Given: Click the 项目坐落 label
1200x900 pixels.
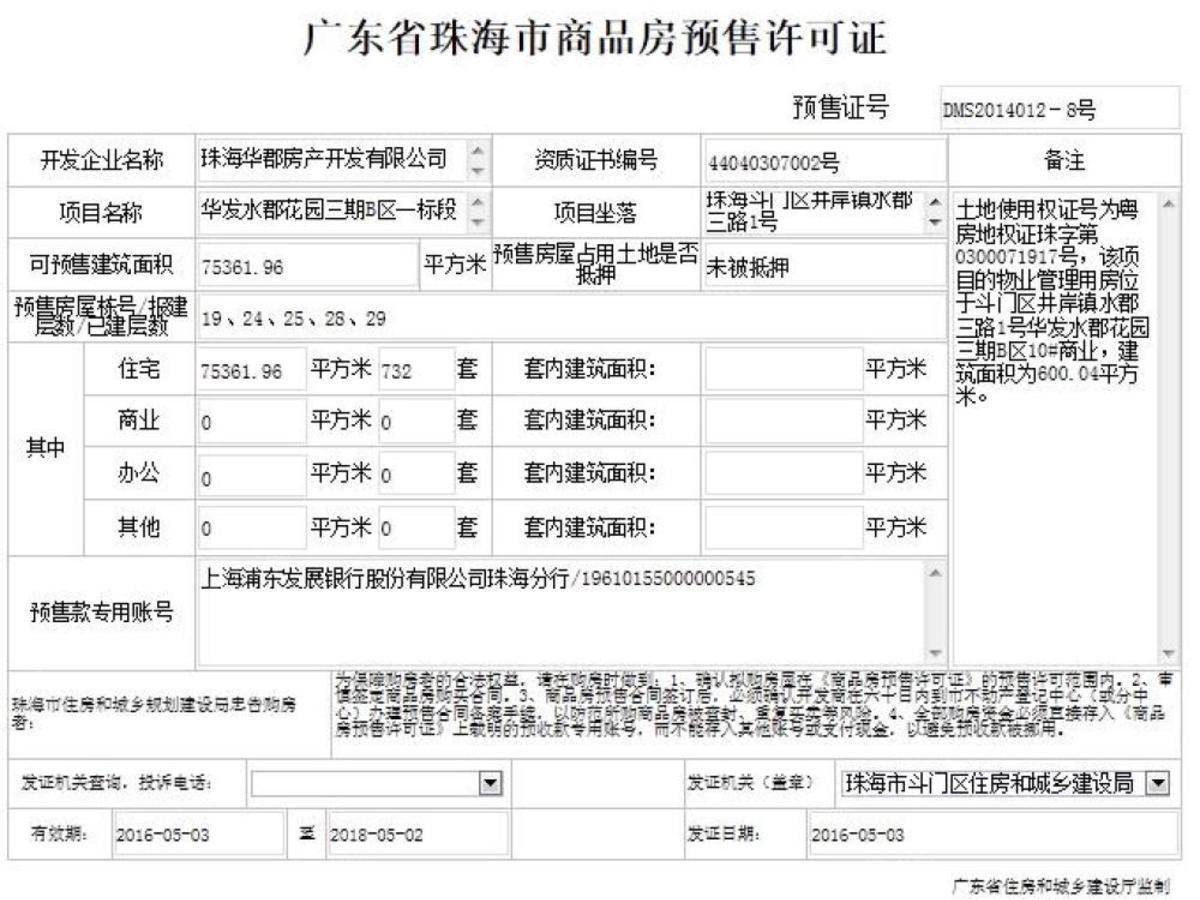Looking at the screenshot, I should point(595,213).
